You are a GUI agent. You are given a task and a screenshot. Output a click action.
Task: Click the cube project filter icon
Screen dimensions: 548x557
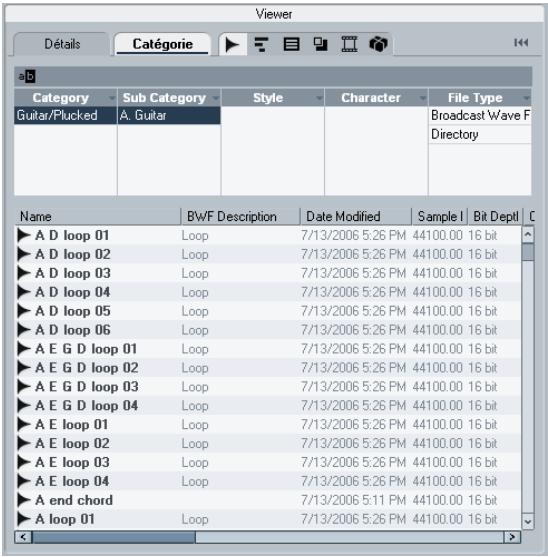(x=378, y=44)
